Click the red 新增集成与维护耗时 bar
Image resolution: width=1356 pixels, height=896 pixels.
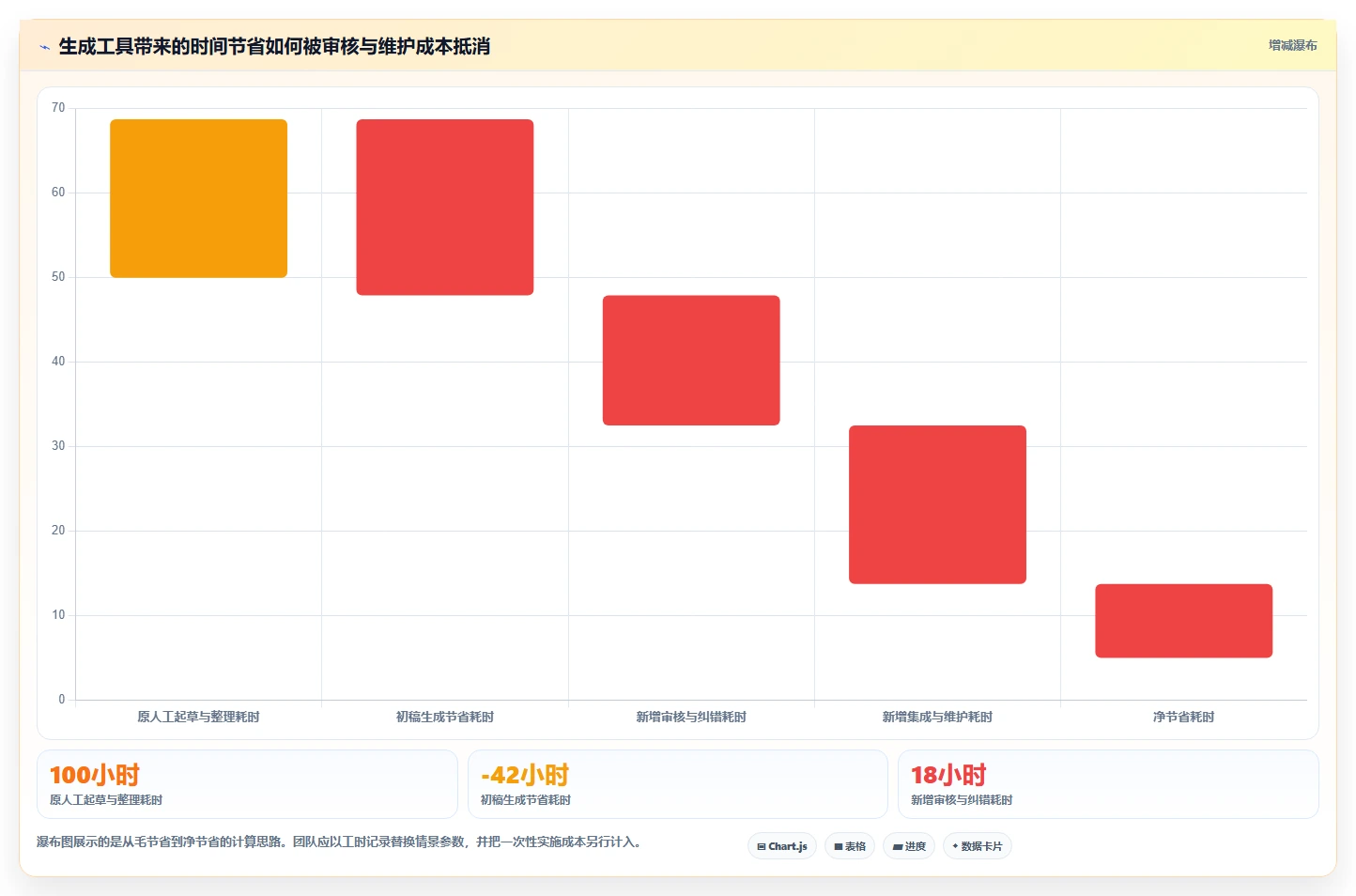pos(937,504)
